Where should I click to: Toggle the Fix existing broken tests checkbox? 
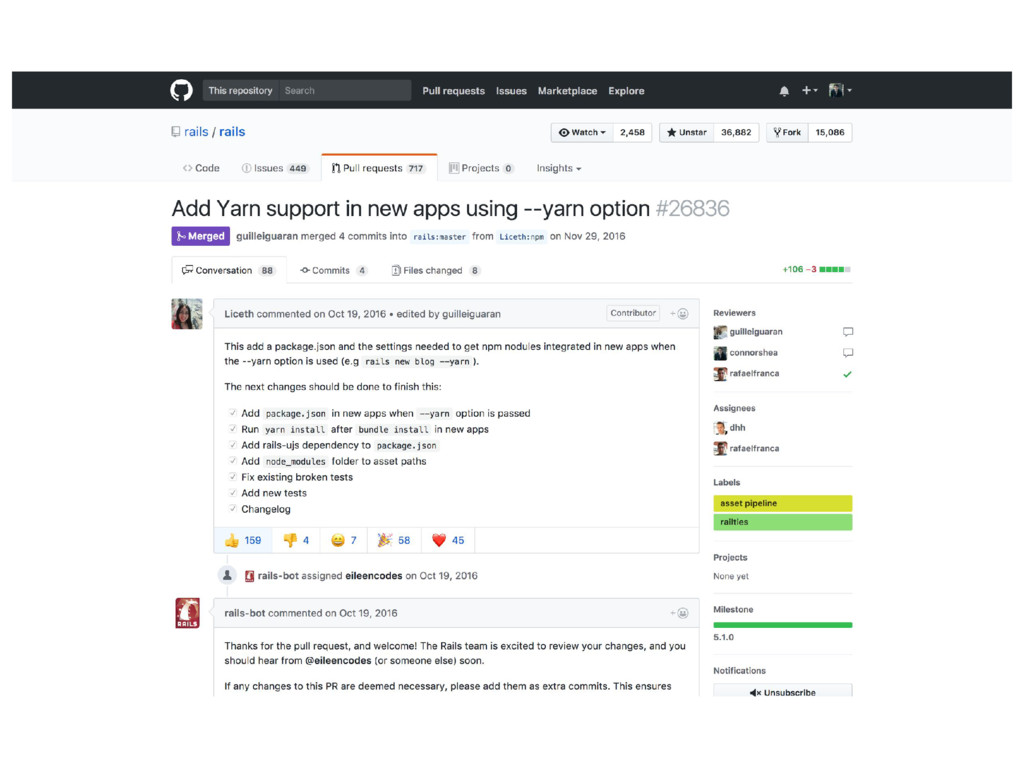(x=232, y=477)
